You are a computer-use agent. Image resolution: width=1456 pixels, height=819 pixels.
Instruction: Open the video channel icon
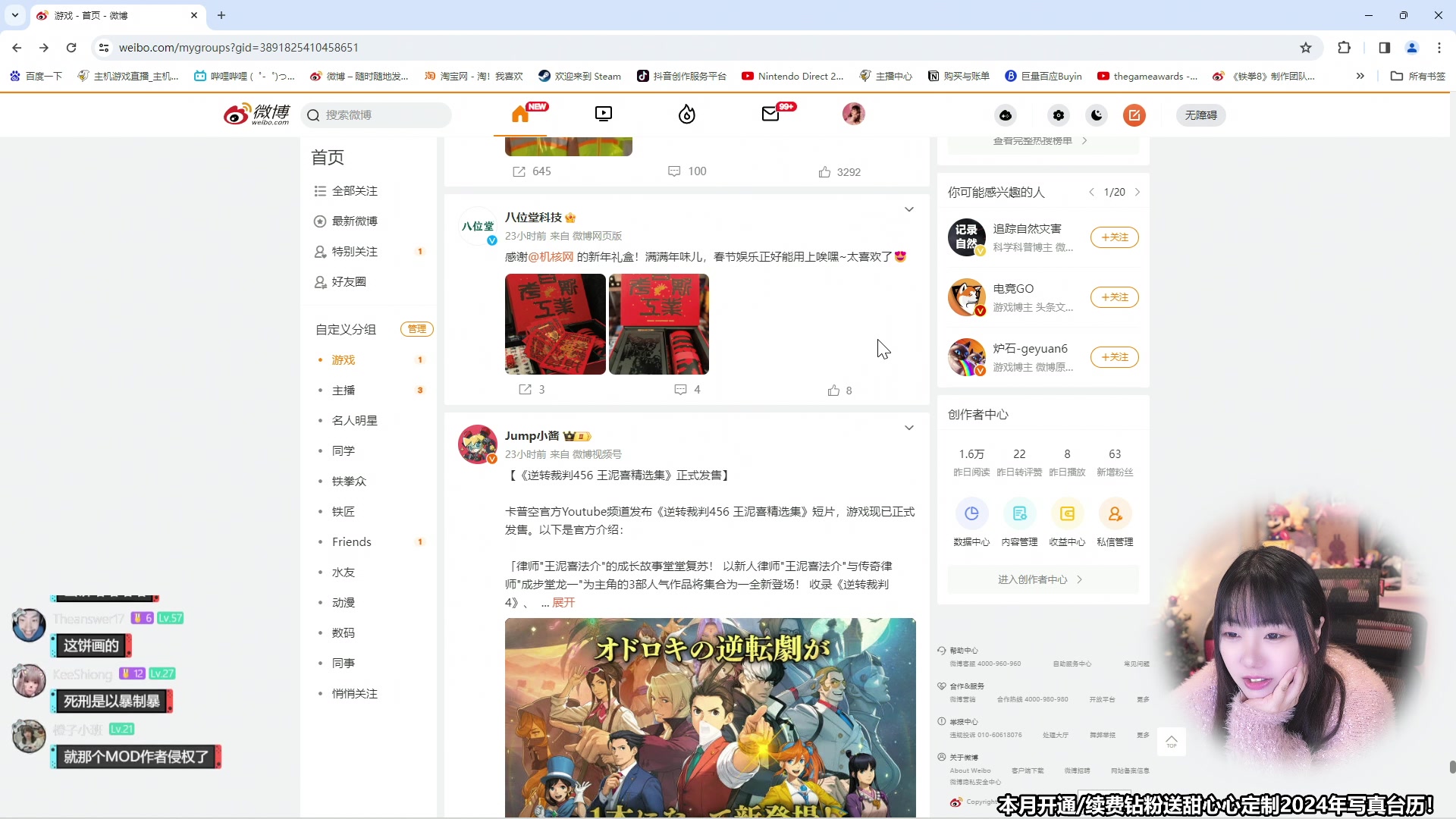[x=603, y=114]
